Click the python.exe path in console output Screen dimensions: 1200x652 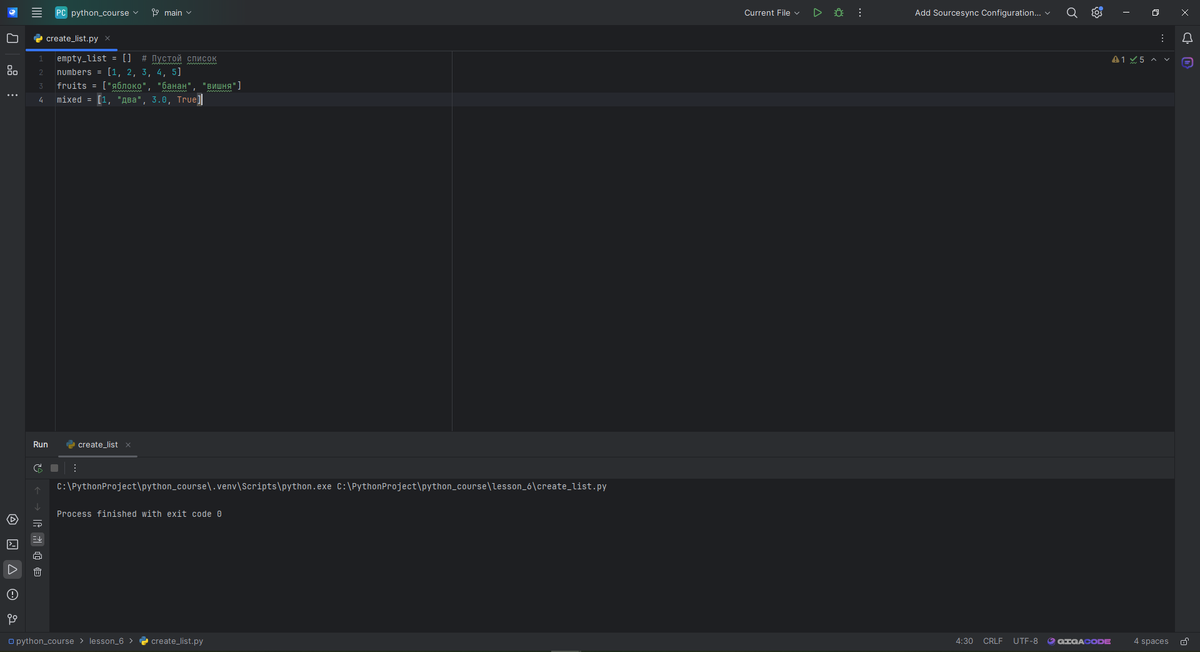tap(193, 487)
